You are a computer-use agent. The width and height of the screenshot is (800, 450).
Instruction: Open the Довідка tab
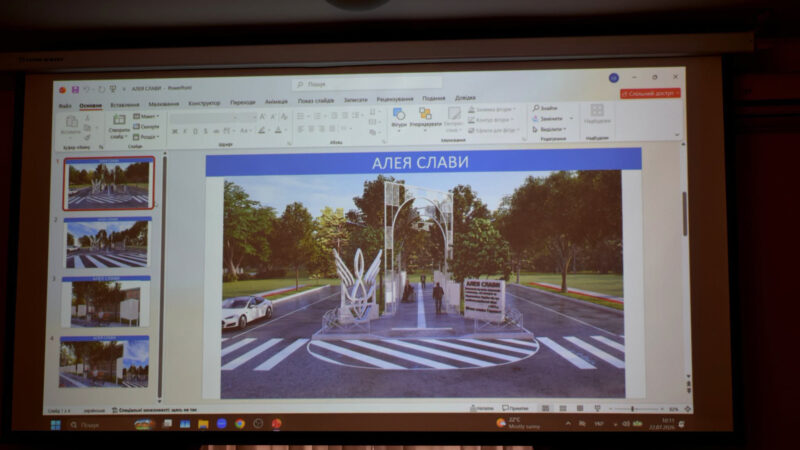tap(465, 97)
